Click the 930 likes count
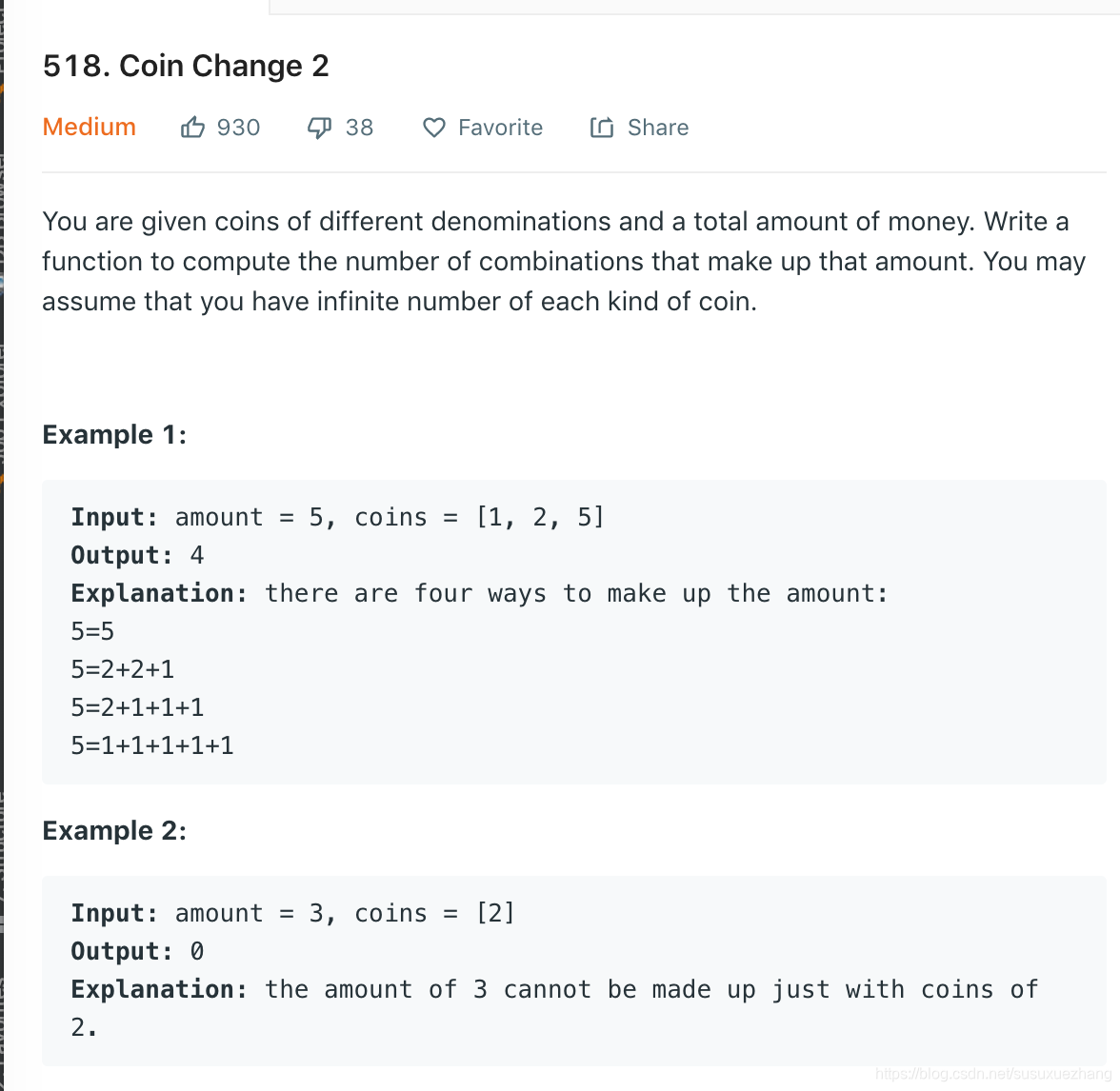The height and width of the screenshot is (1091, 1120). (238, 128)
